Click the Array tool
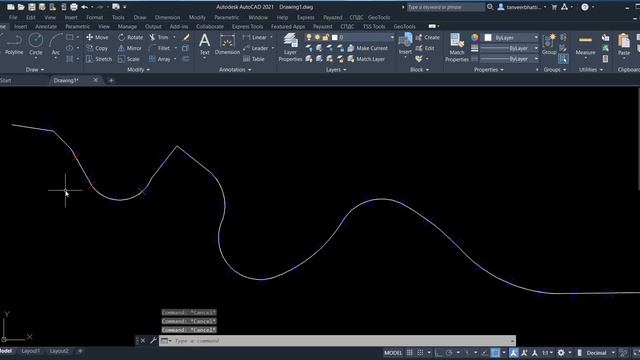Viewport: 640px width, 360px height. (160, 59)
